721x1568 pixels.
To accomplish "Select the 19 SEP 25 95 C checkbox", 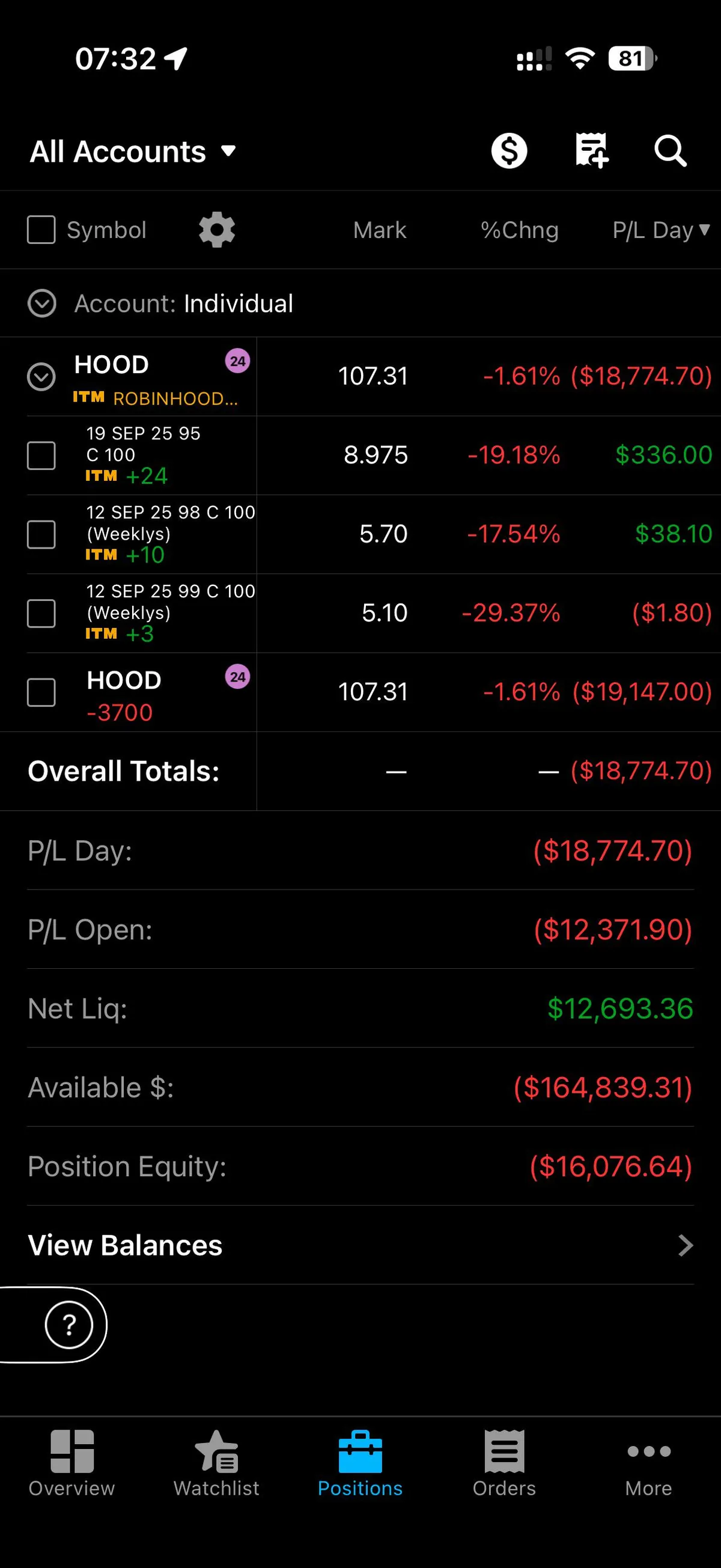I will pyautogui.click(x=41, y=456).
